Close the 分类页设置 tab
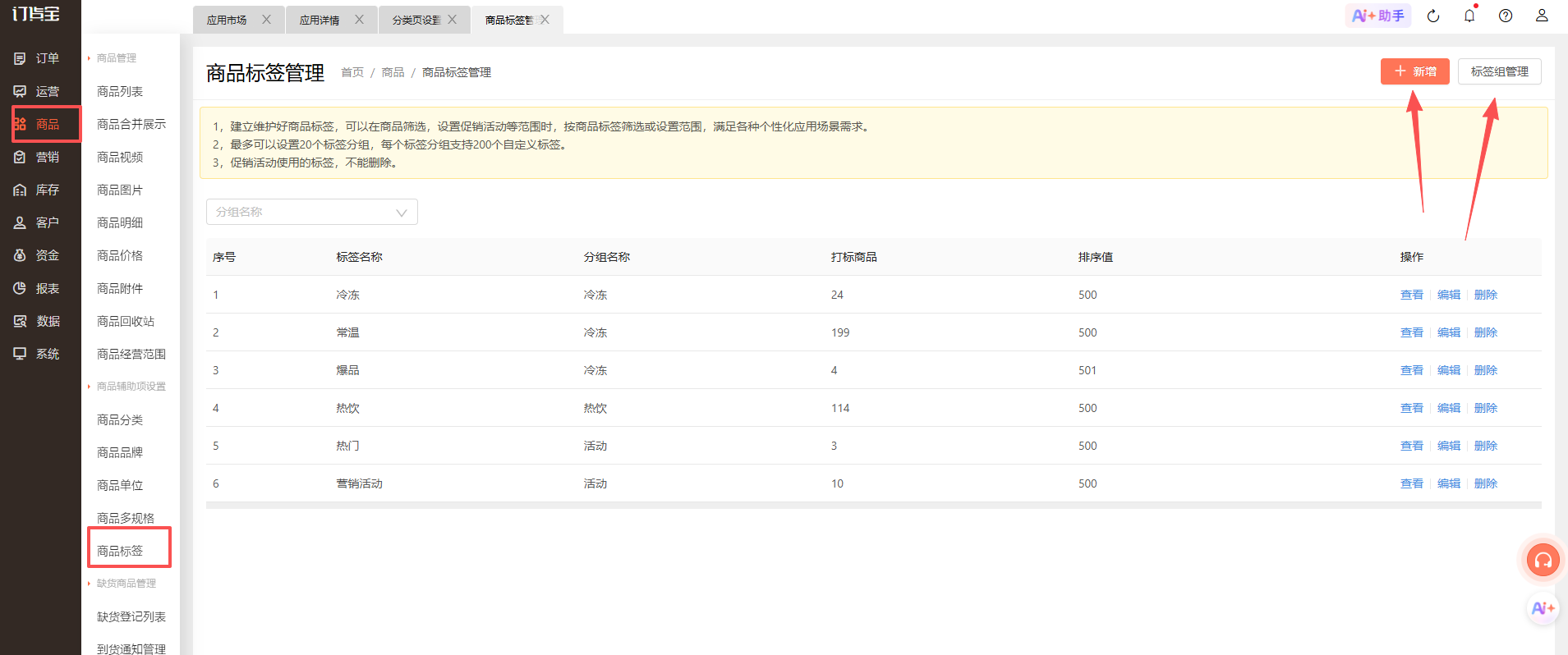1568x655 pixels. 452,20
